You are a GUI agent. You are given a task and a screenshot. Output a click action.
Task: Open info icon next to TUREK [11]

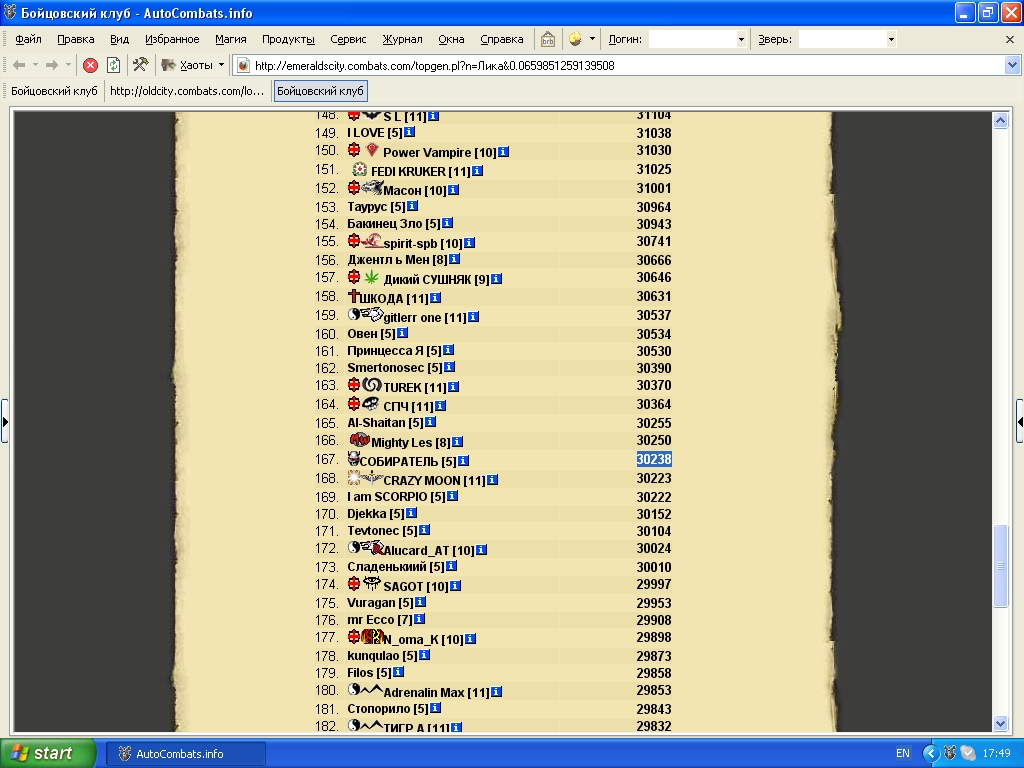coord(453,387)
